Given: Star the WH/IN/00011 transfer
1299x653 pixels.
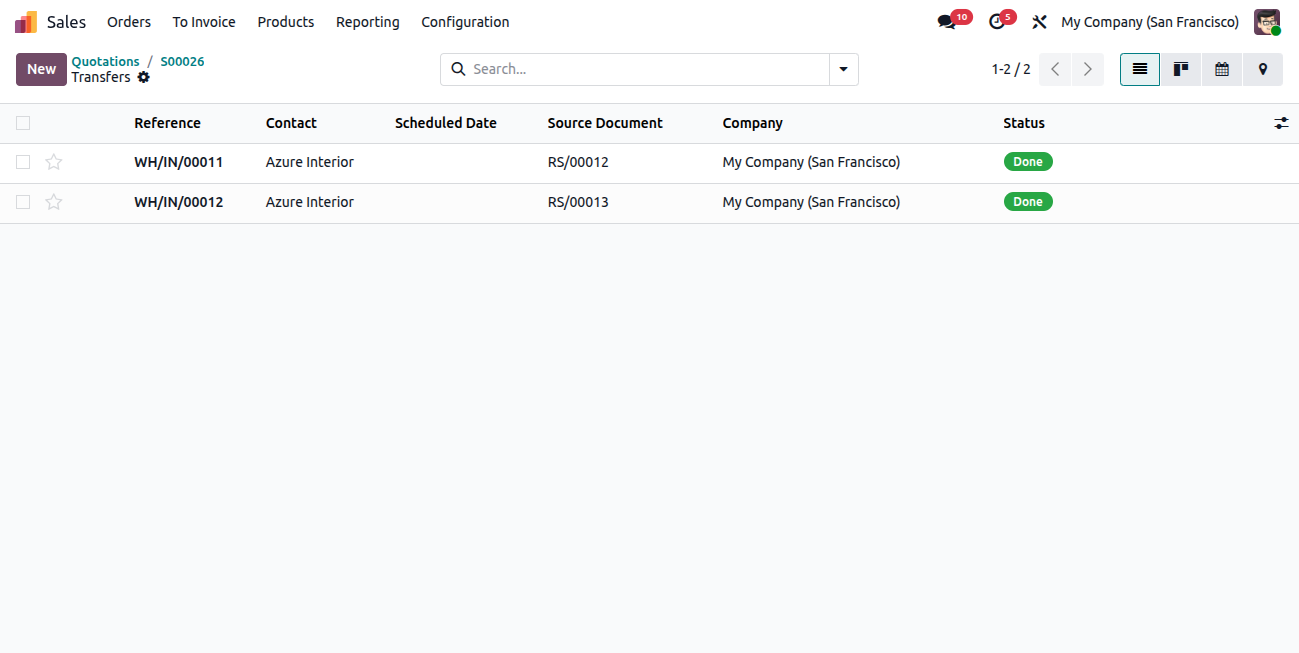Looking at the screenshot, I should click(54, 162).
